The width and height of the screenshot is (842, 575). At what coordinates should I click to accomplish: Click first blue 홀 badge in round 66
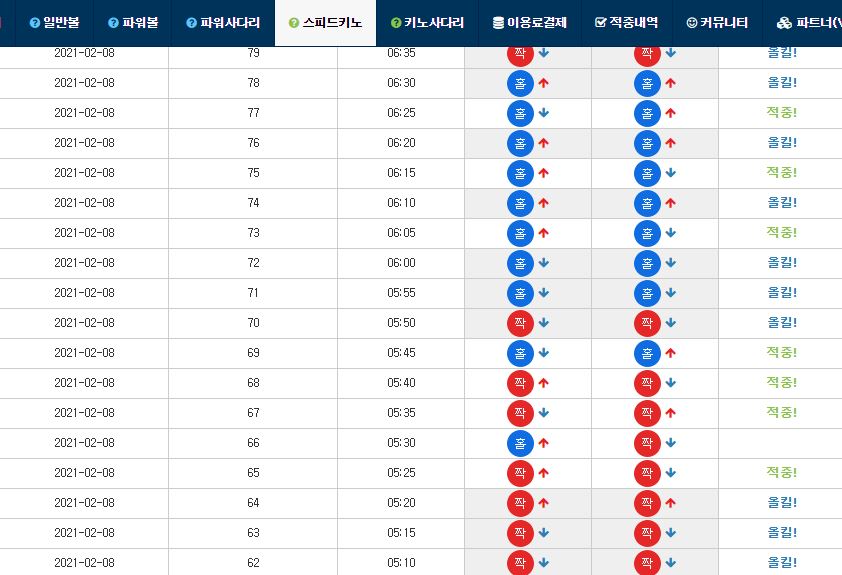pyautogui.click(x=520, y=443)
